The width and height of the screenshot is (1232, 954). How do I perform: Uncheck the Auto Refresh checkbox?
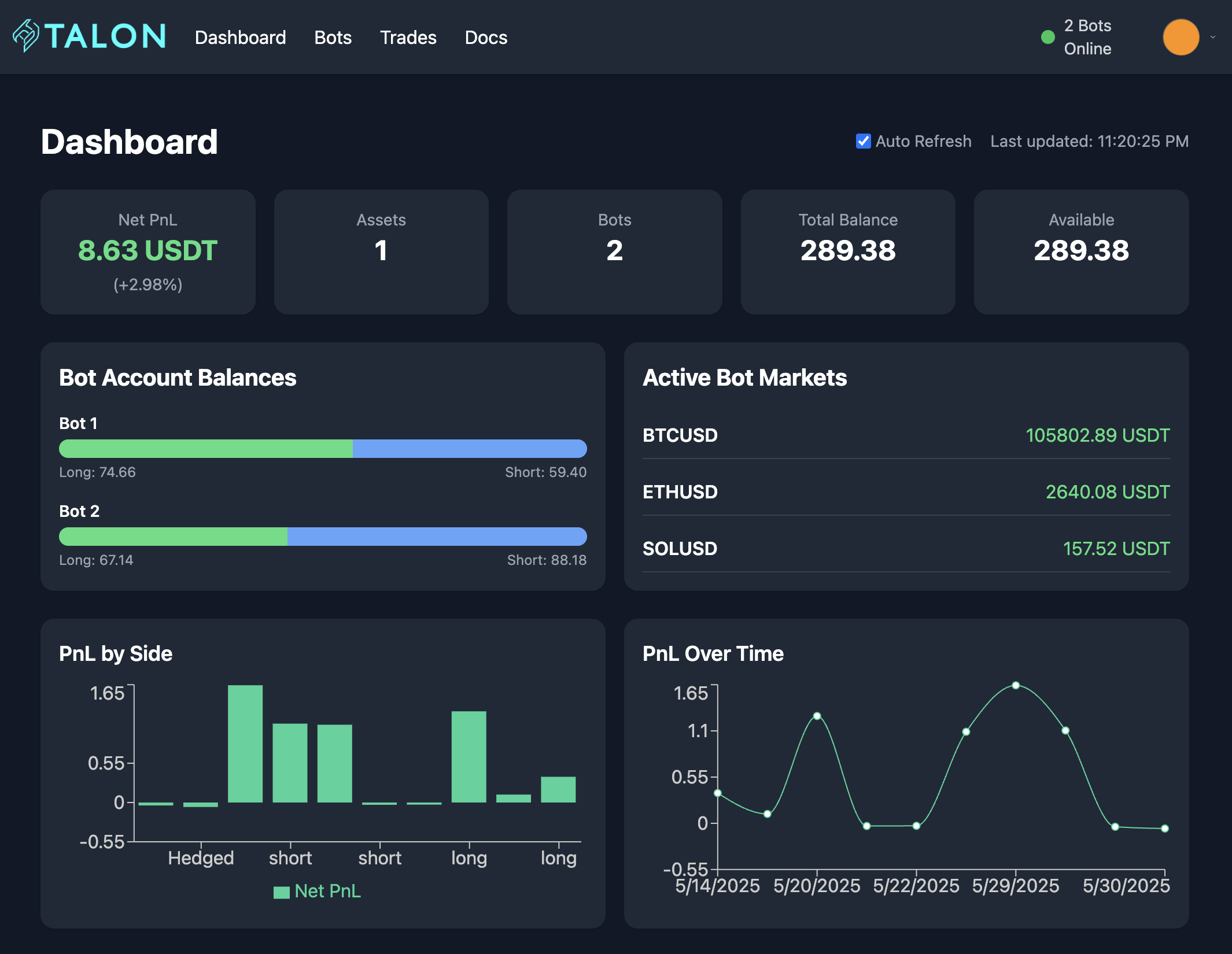(862, 141)
